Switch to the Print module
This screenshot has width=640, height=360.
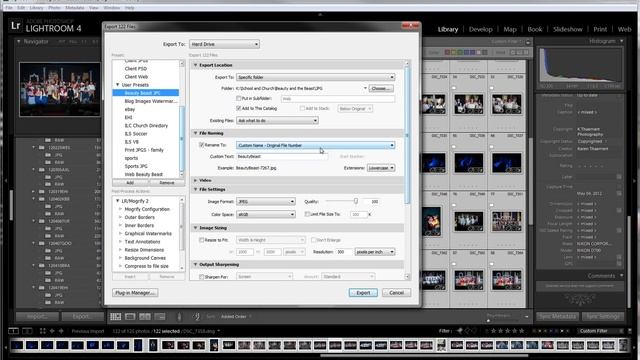tap(600, 29)
